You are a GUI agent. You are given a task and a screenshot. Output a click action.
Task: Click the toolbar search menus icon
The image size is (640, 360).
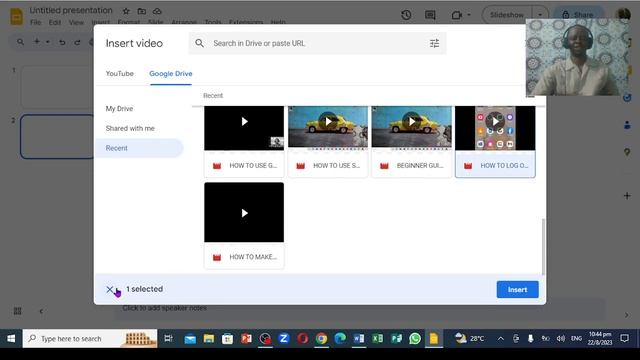click(x=20, y=42)
